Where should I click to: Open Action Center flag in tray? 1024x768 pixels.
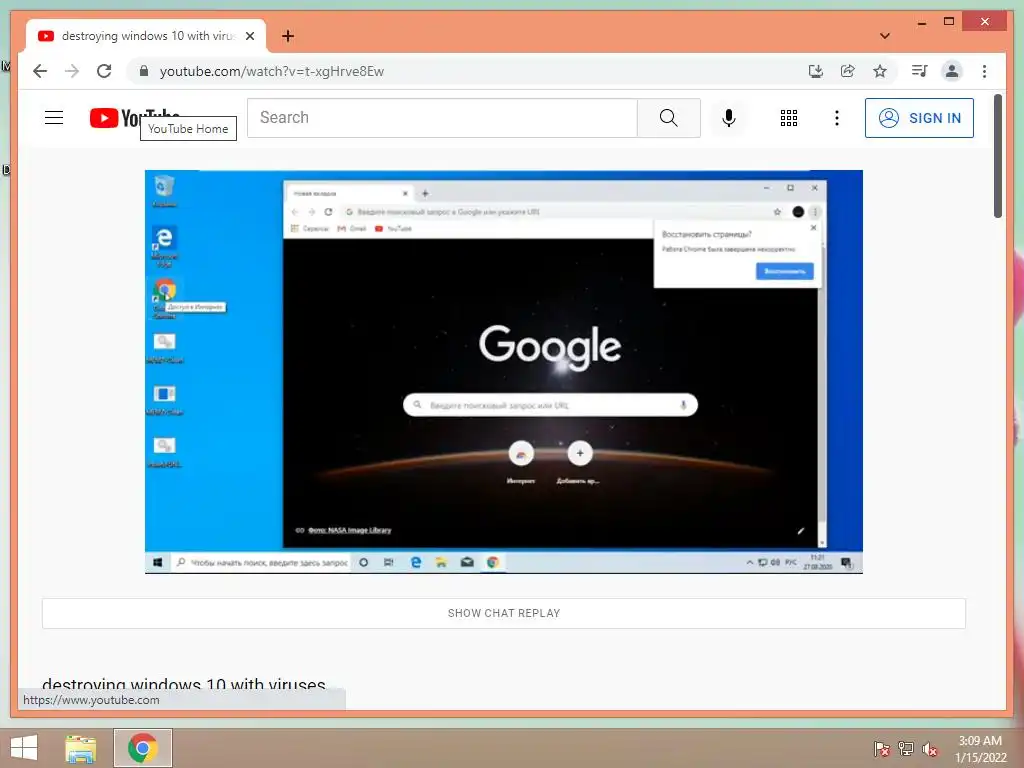(x=881, y=749)
